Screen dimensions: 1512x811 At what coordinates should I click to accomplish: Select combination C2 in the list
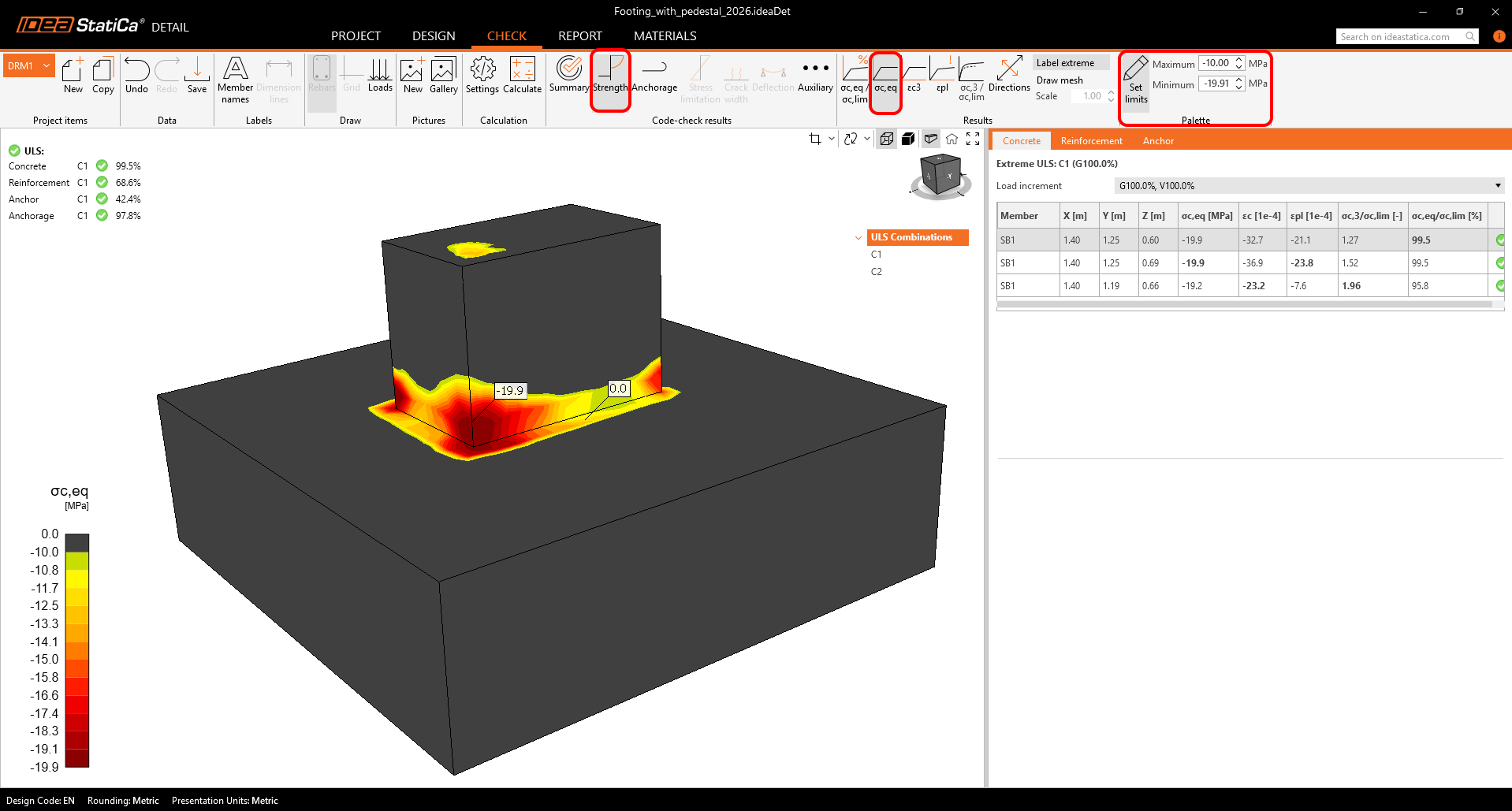877,272
